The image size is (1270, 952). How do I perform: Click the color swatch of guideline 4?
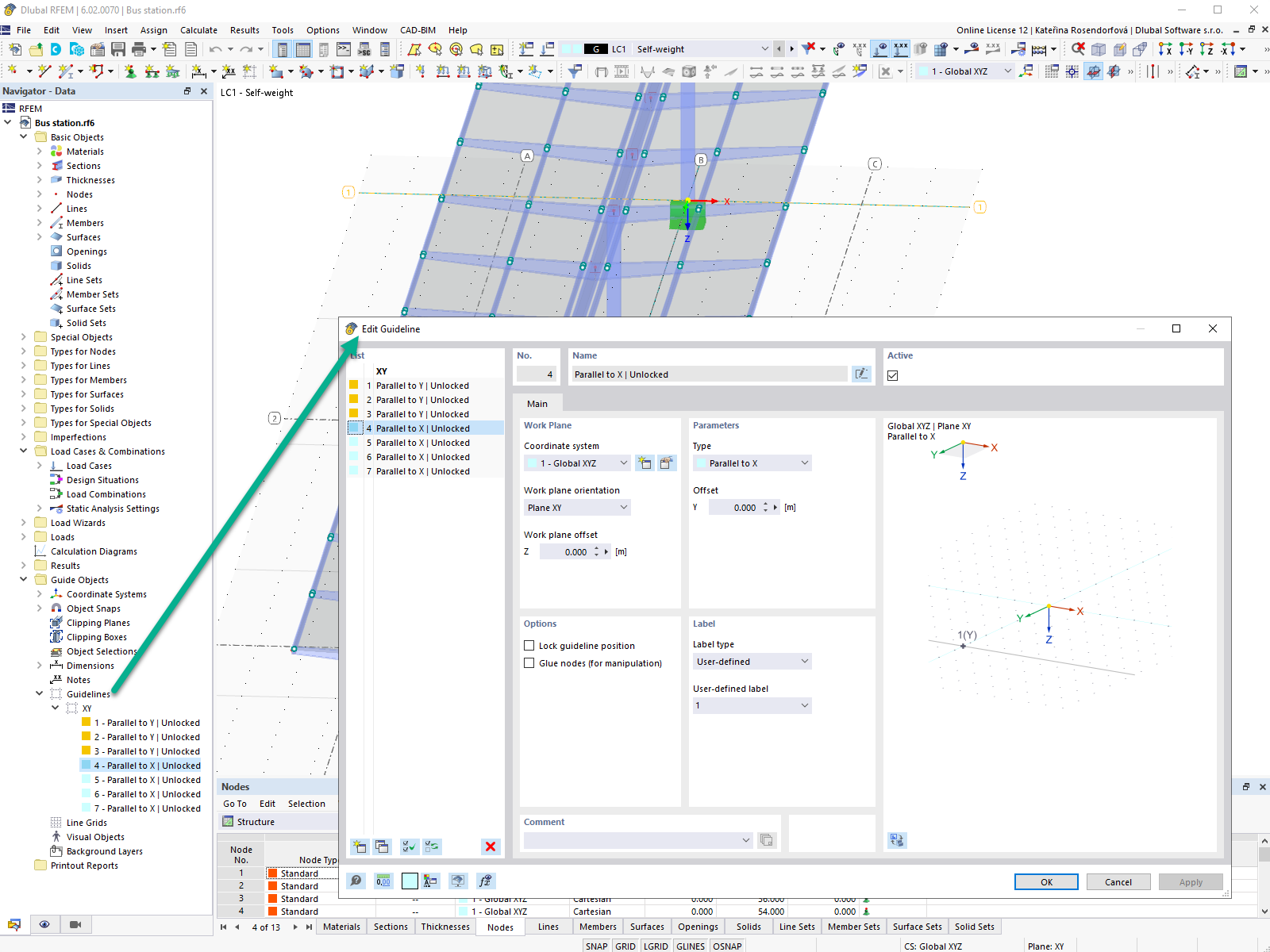352,428
